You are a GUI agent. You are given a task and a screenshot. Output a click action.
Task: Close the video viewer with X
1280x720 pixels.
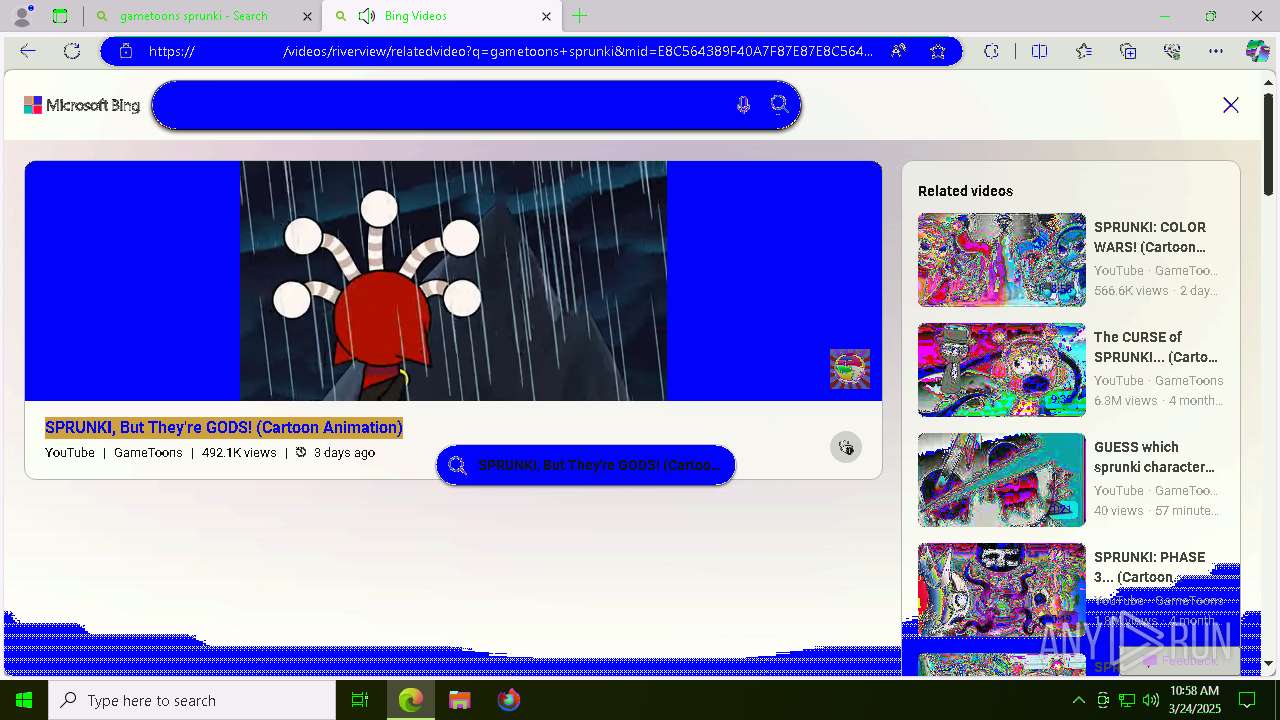coord(1231,105)
